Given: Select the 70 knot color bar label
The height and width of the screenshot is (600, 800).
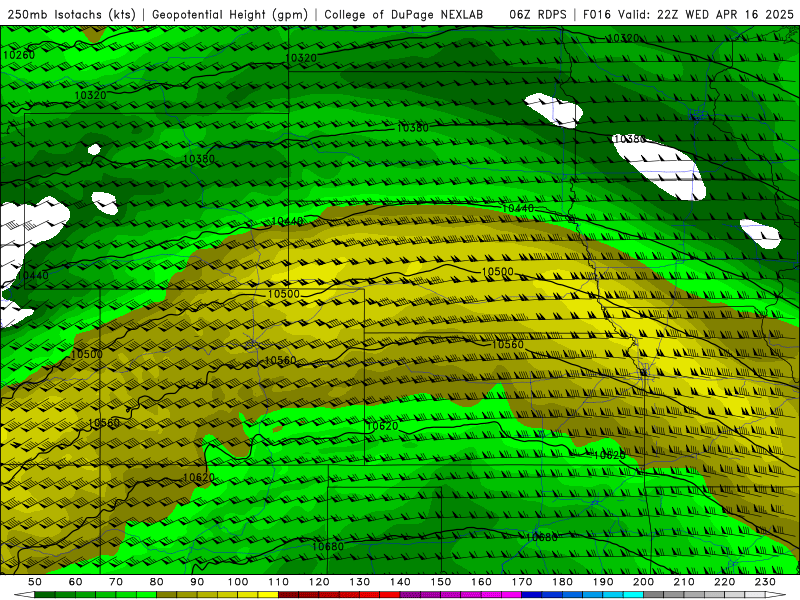Looking at the screenshot, I should pos(116,582).
